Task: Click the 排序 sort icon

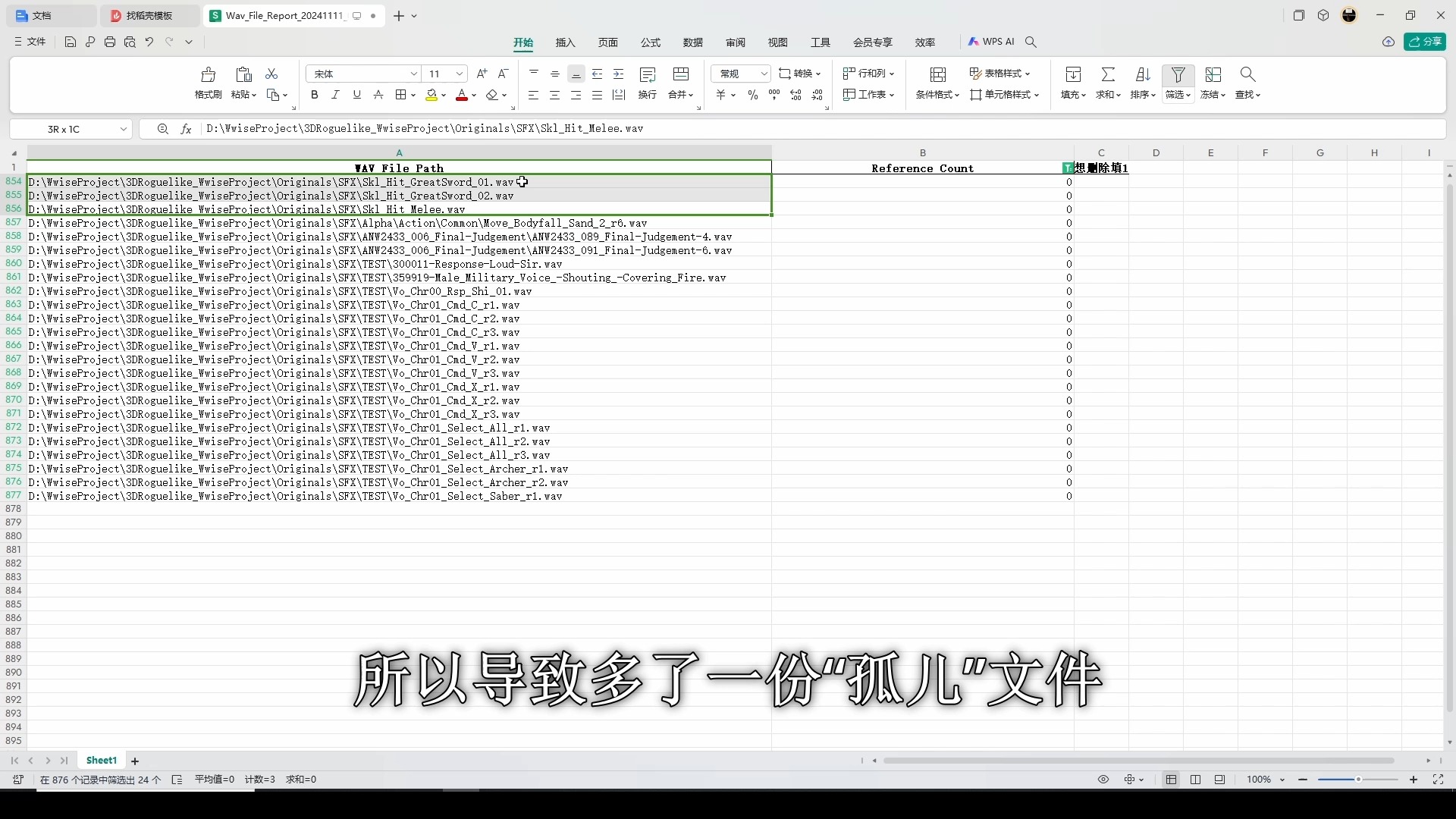Action: pos(1143,74)
